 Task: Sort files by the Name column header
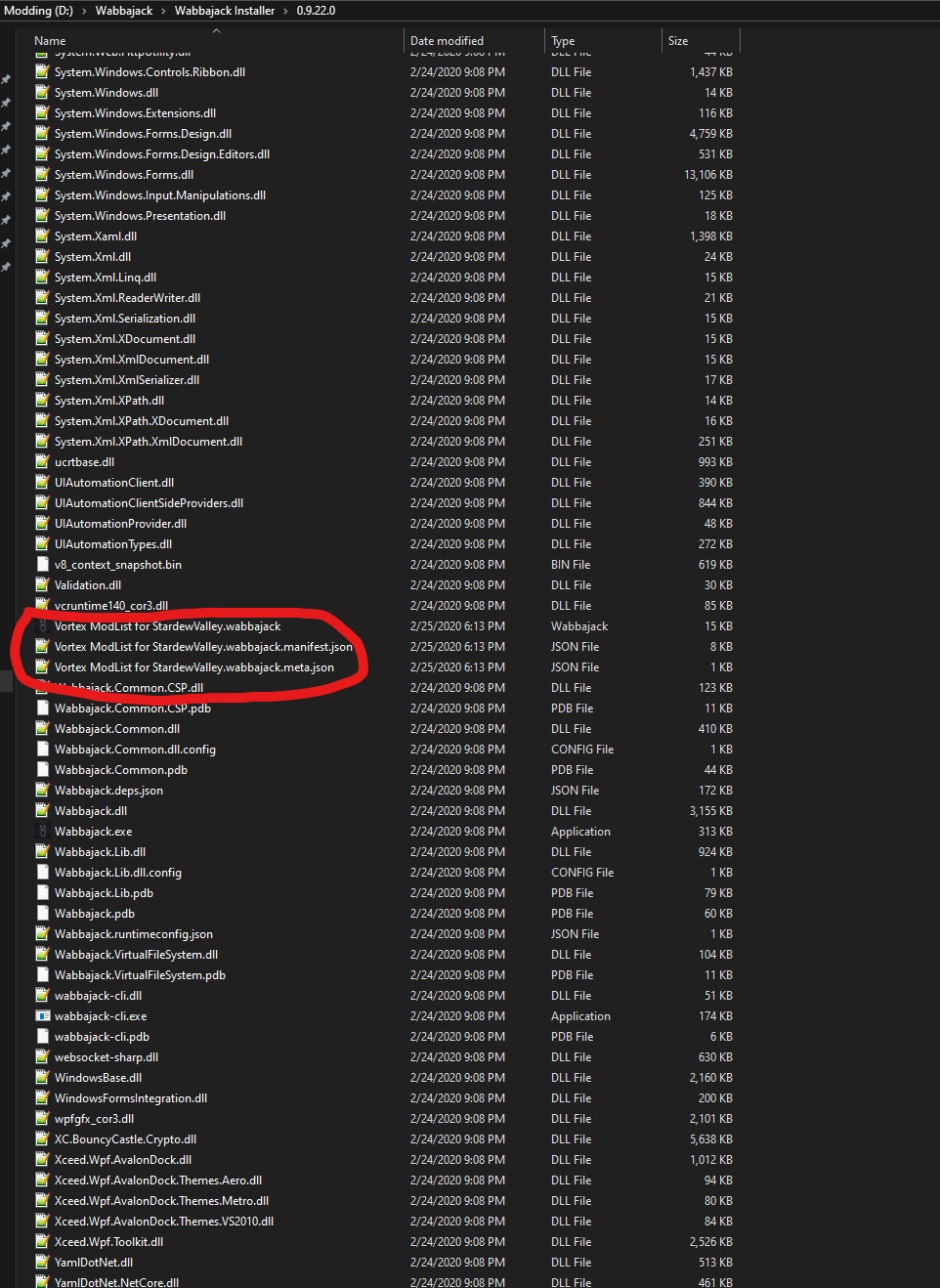[x=49, y=40]
